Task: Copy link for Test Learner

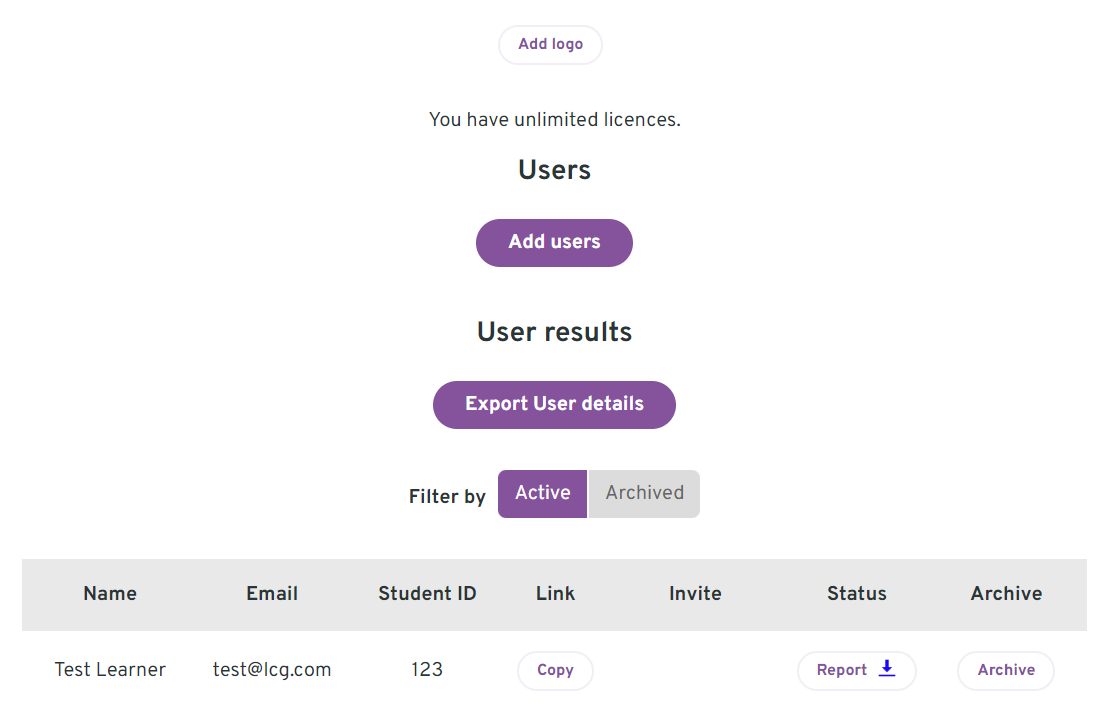Action: click(555, 670)
